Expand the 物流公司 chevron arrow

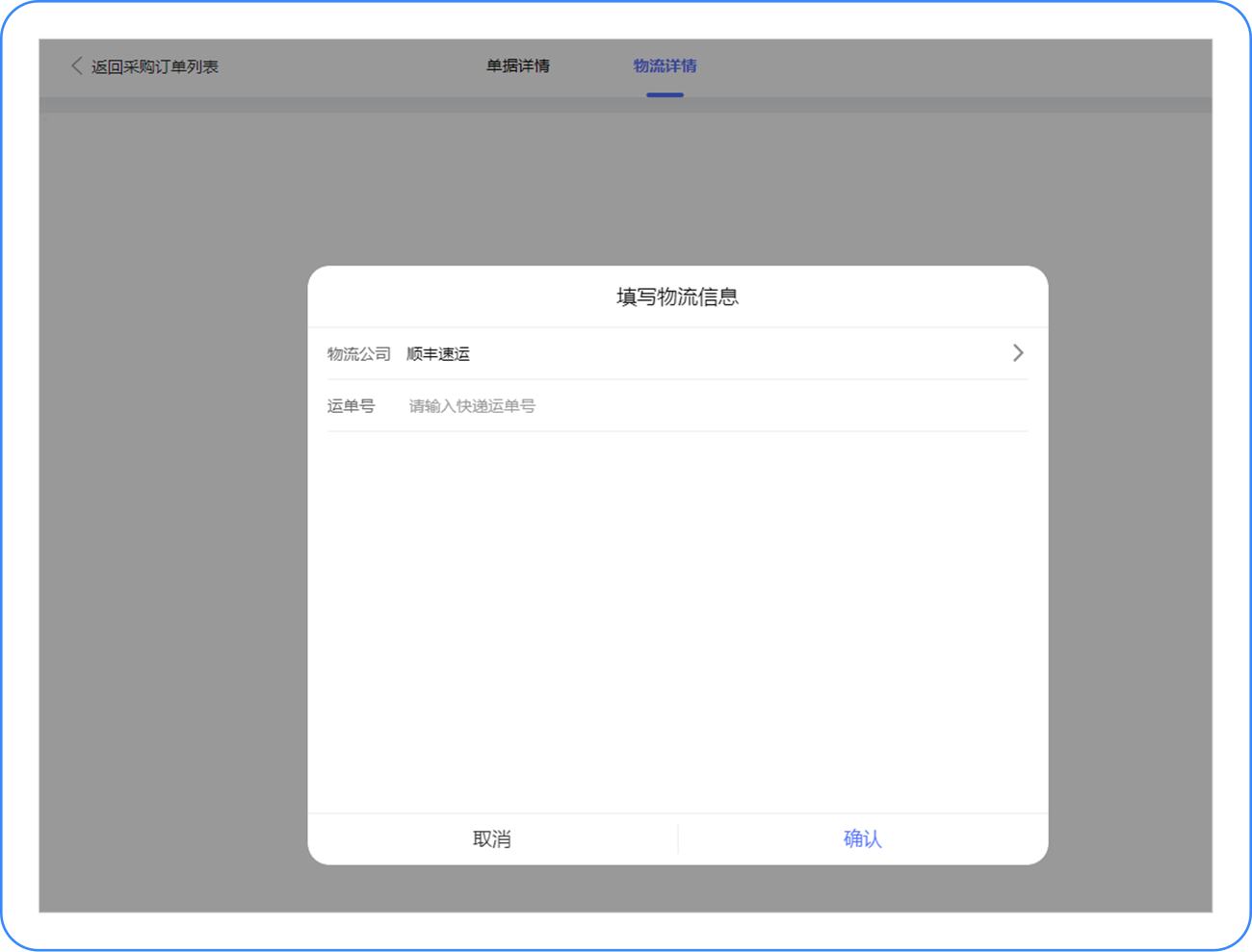(x=1018, y=353)
